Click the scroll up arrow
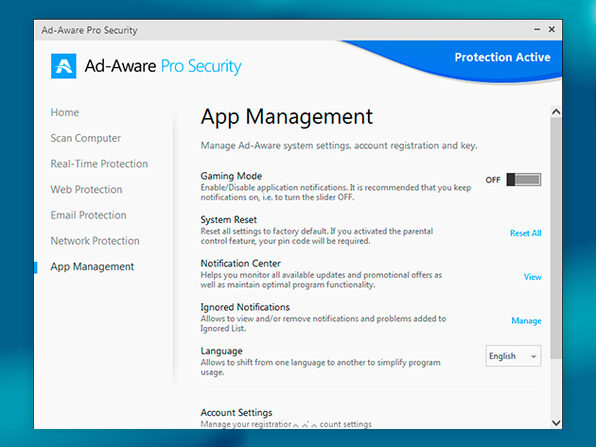 point(556,112)
